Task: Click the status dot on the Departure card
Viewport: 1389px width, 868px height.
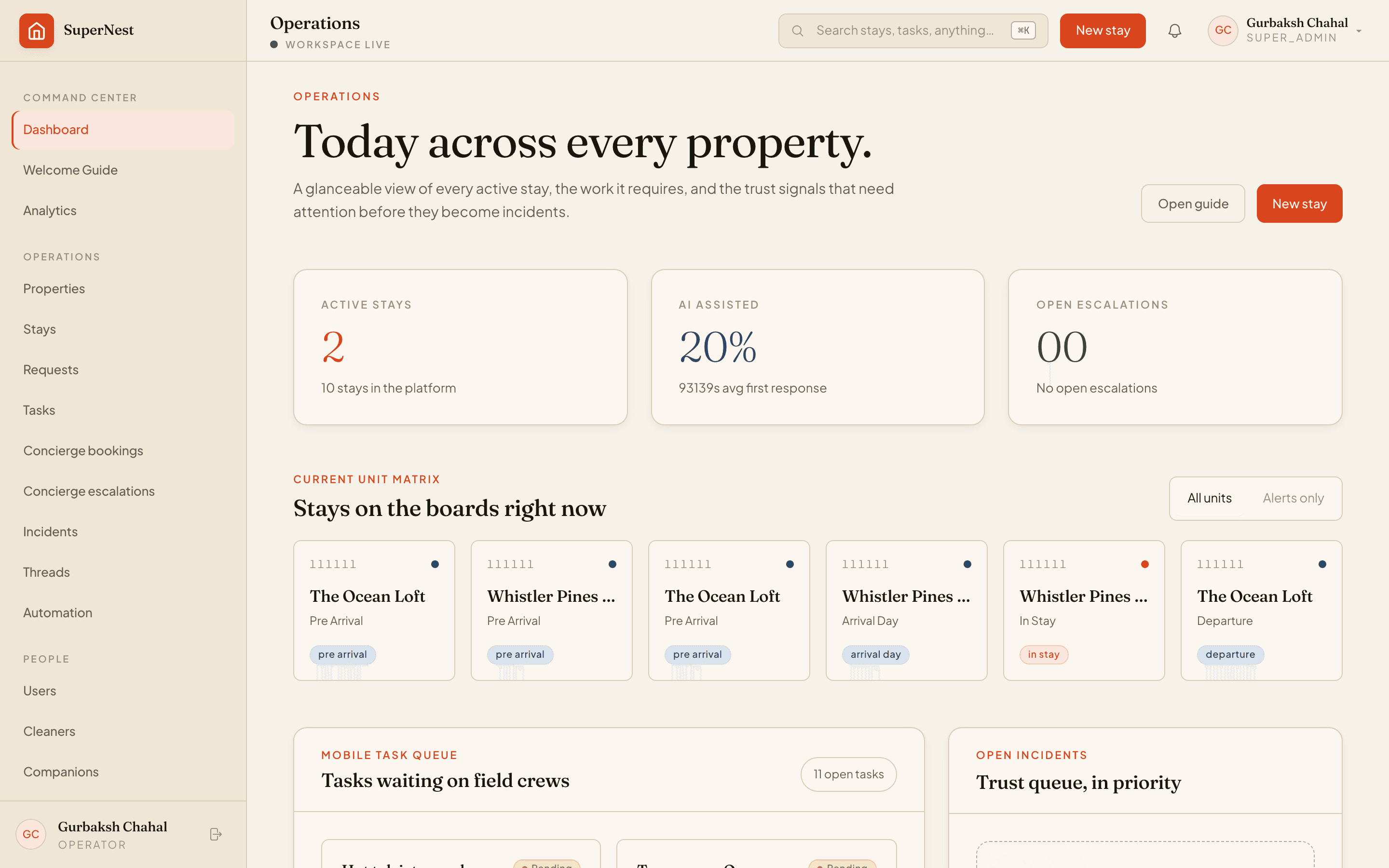Action: click(x=1322, y=564)
